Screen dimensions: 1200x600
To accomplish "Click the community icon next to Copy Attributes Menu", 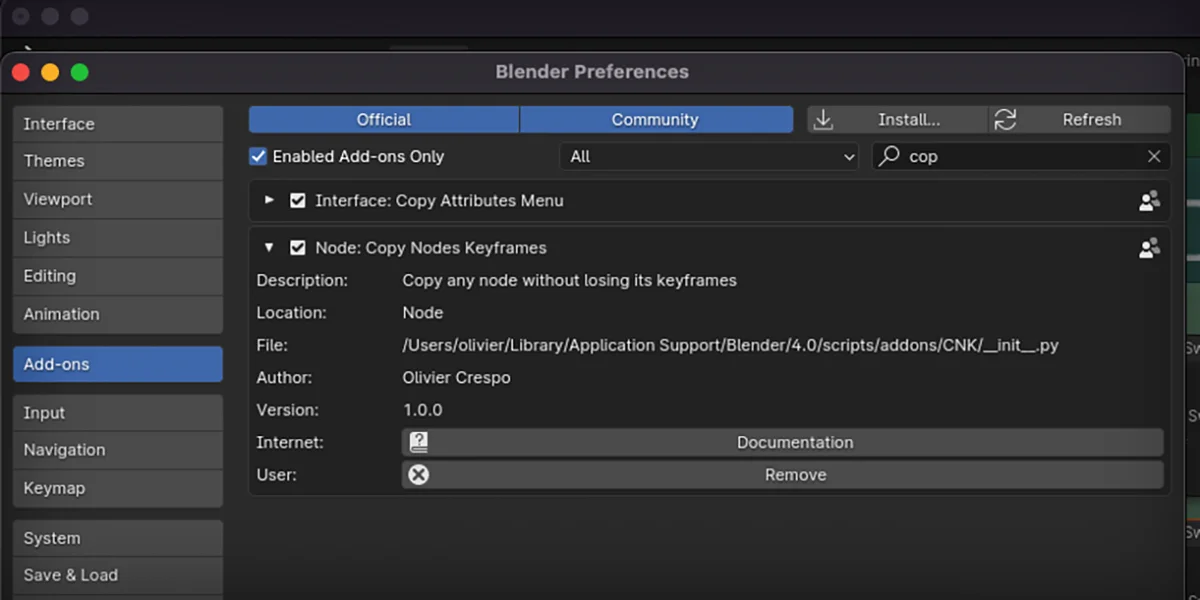I will [x=1149, y=200].
